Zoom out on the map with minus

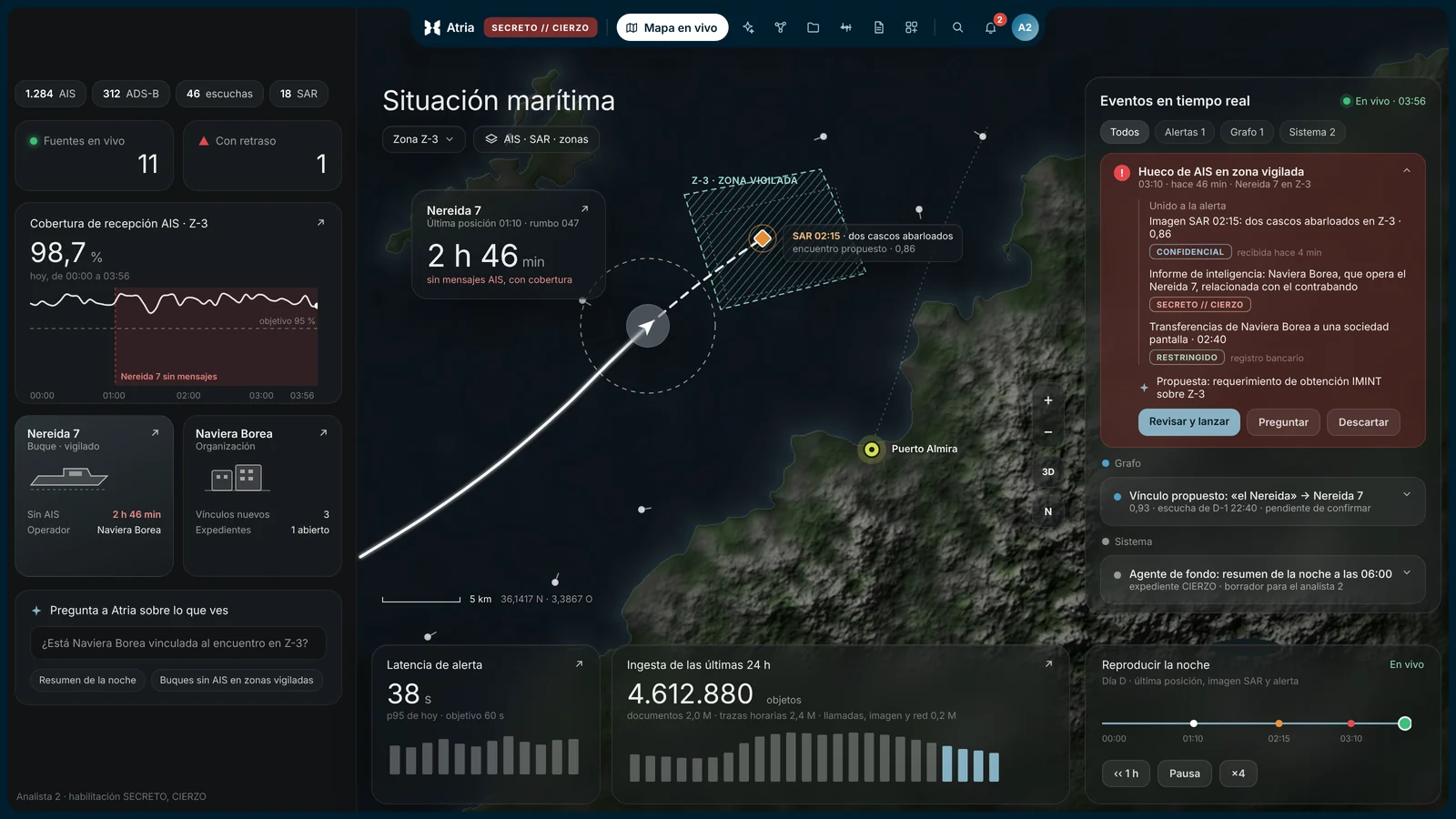pyautogui.click(x=1047, y=432)
